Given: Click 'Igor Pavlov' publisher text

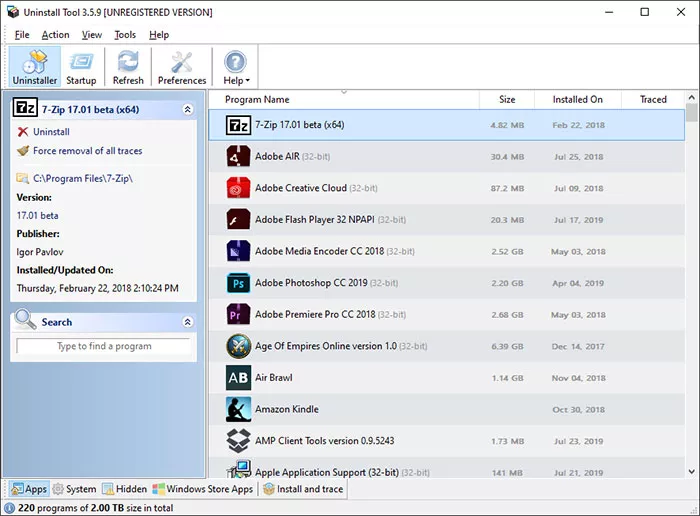Looking at the screenshot, I should point(40,252).
